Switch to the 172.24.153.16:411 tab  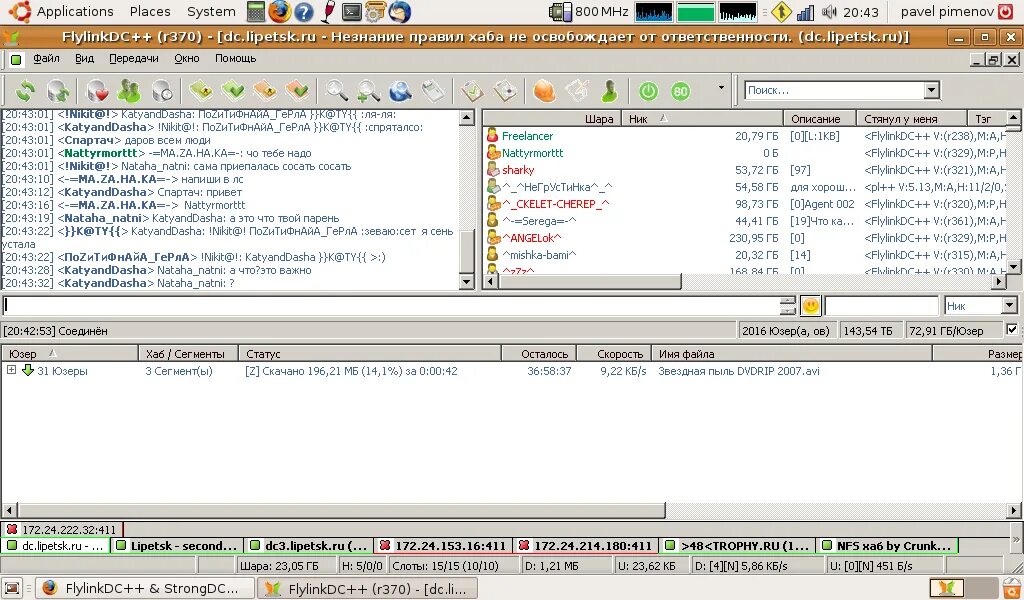click(x=443, y=545)
